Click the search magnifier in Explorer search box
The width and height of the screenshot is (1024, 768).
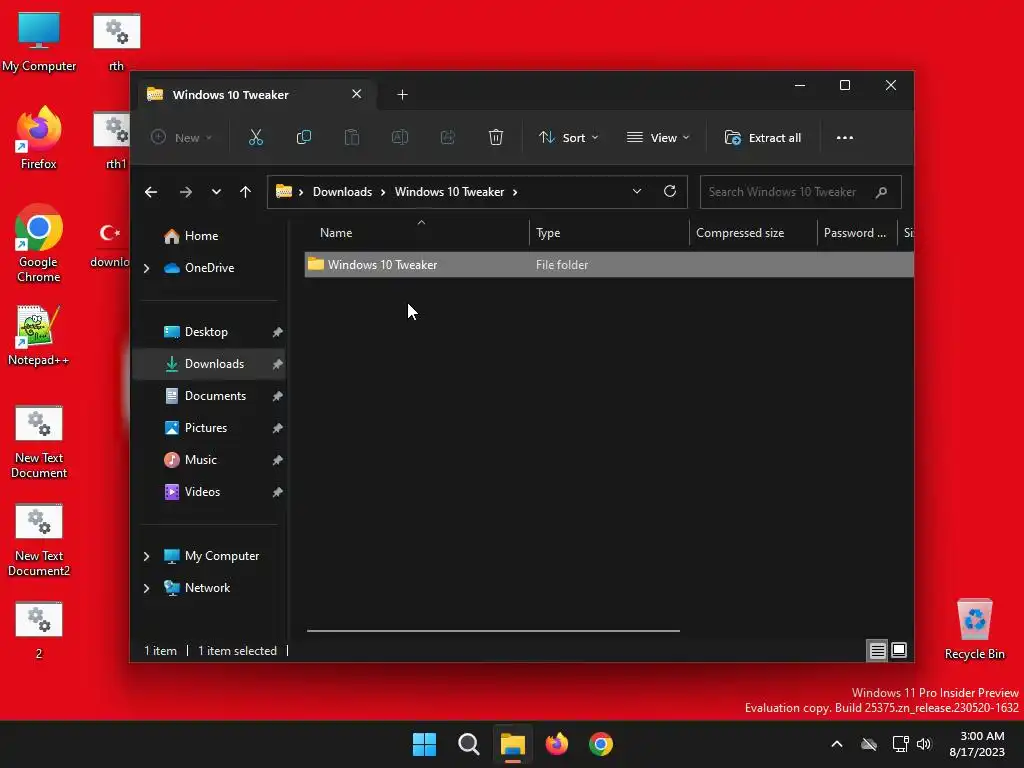(882, 192)
